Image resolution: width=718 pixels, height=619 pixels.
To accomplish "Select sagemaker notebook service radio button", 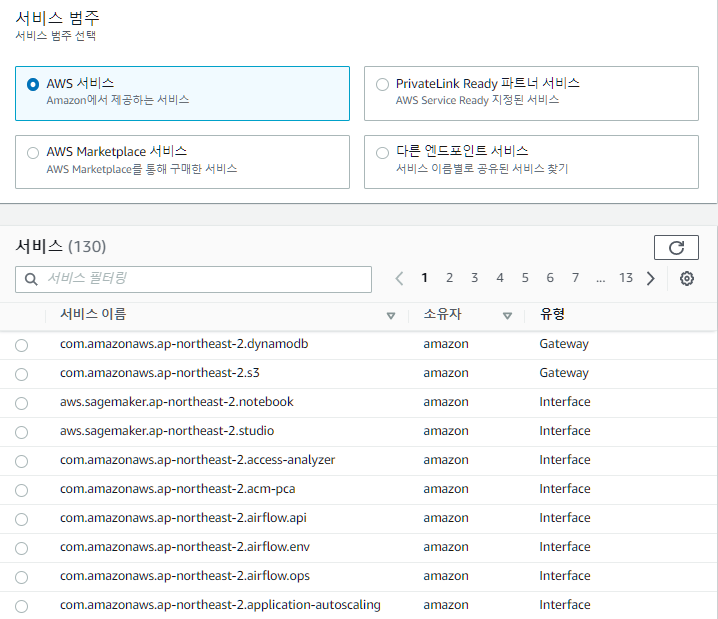I will (x=22, y=403).
